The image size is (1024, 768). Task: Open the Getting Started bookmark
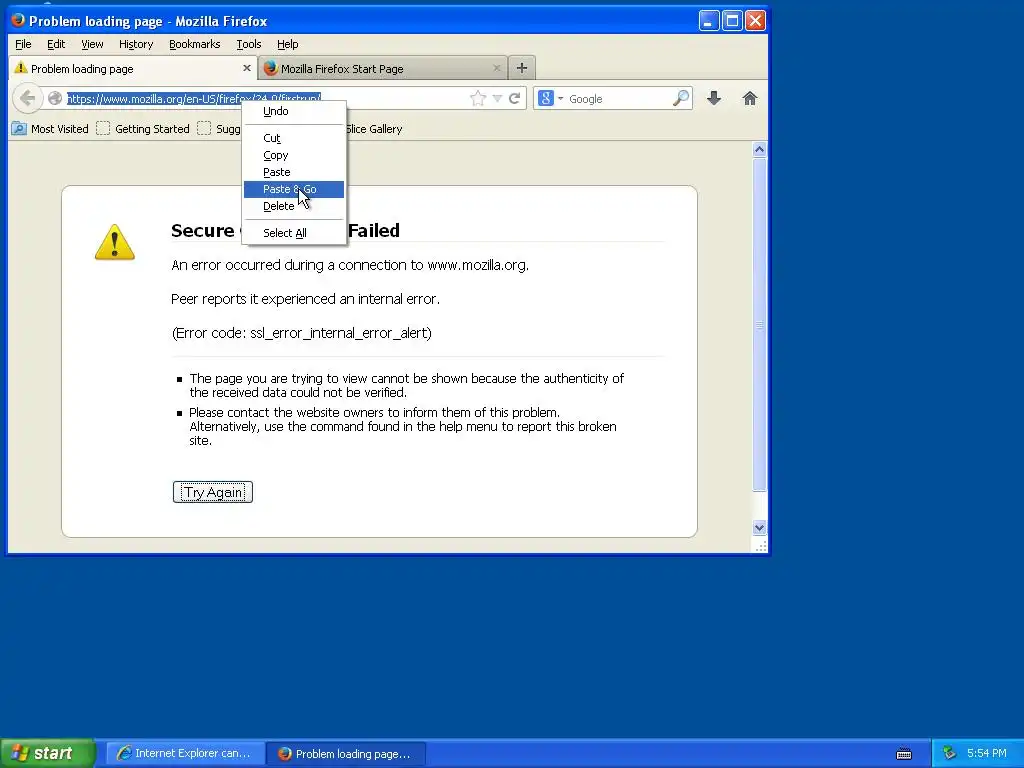point(143,129)
